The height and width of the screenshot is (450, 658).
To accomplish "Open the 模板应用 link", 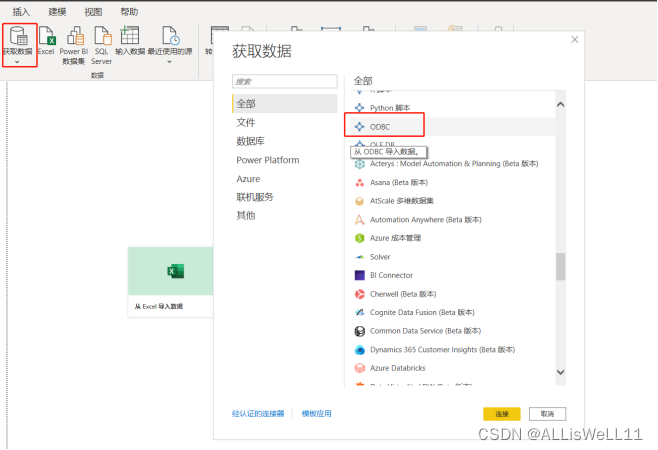I will [316, 413].
